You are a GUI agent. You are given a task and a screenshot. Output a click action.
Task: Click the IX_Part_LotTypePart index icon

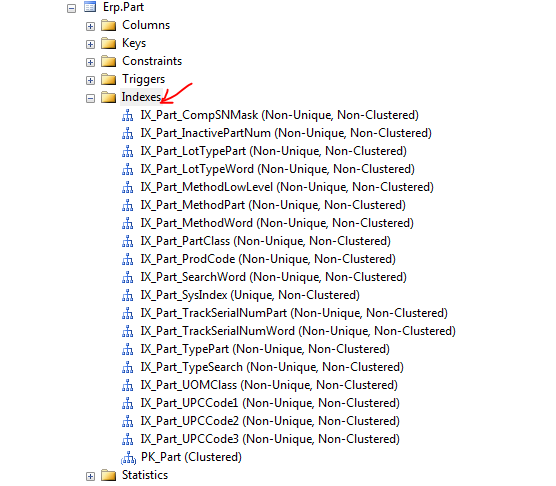pyautogui.click(x=128, y=152)
